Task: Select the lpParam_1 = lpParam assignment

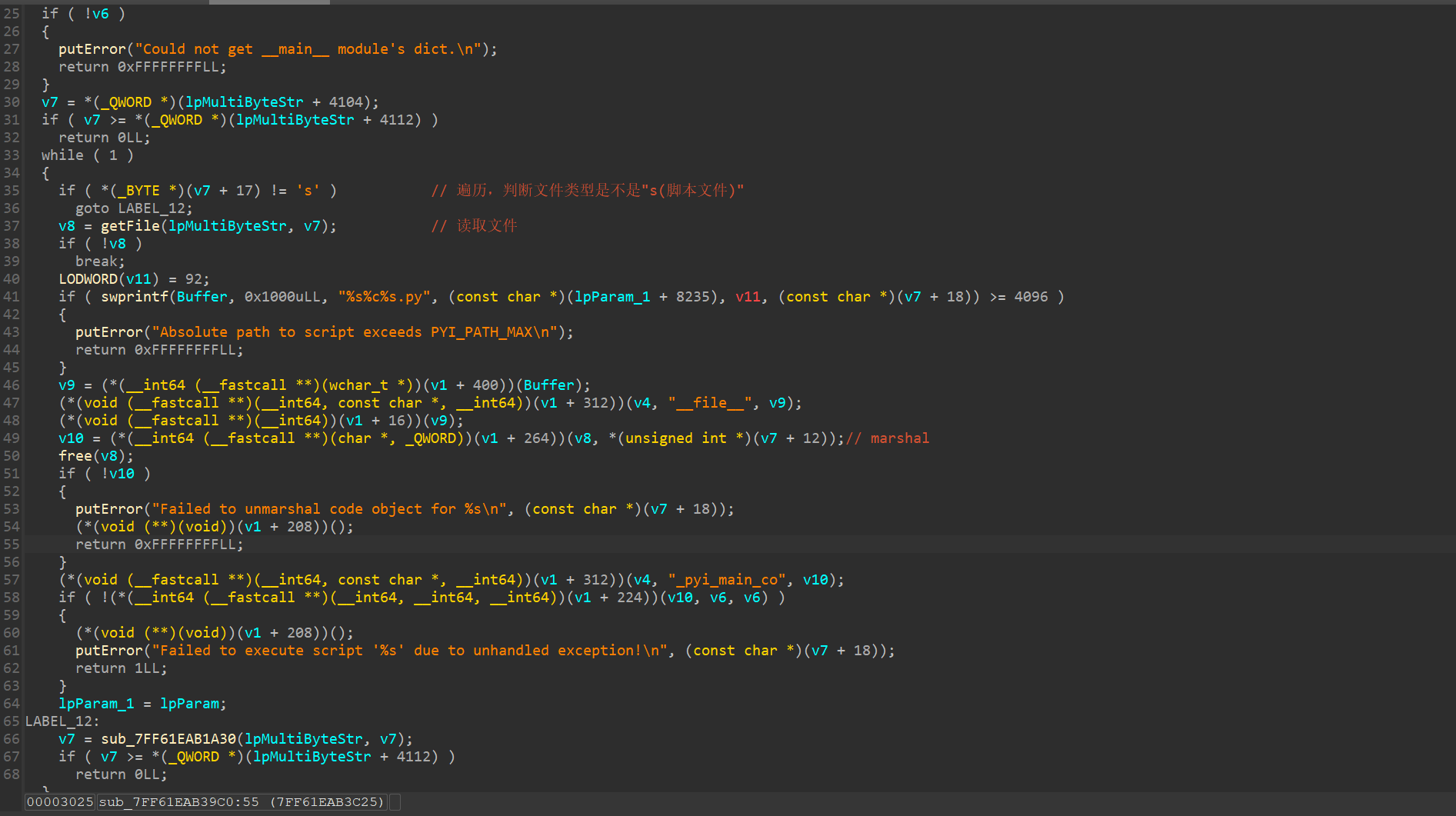Action: tap(142, 704)
